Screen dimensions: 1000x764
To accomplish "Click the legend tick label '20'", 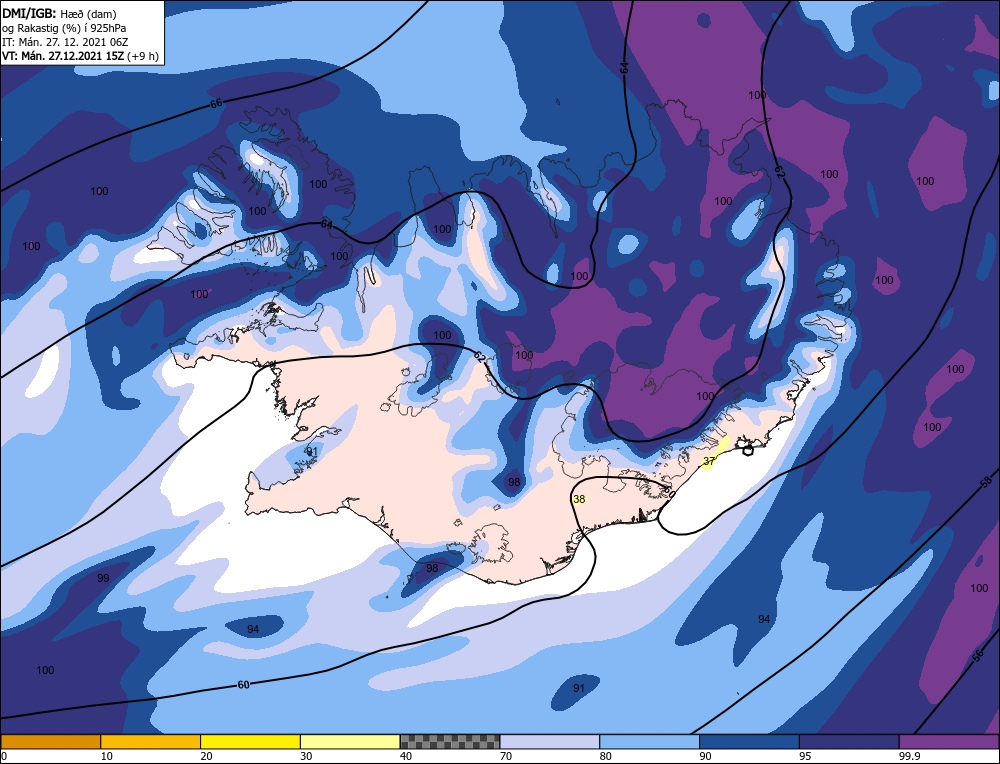I will pos(206,756).
